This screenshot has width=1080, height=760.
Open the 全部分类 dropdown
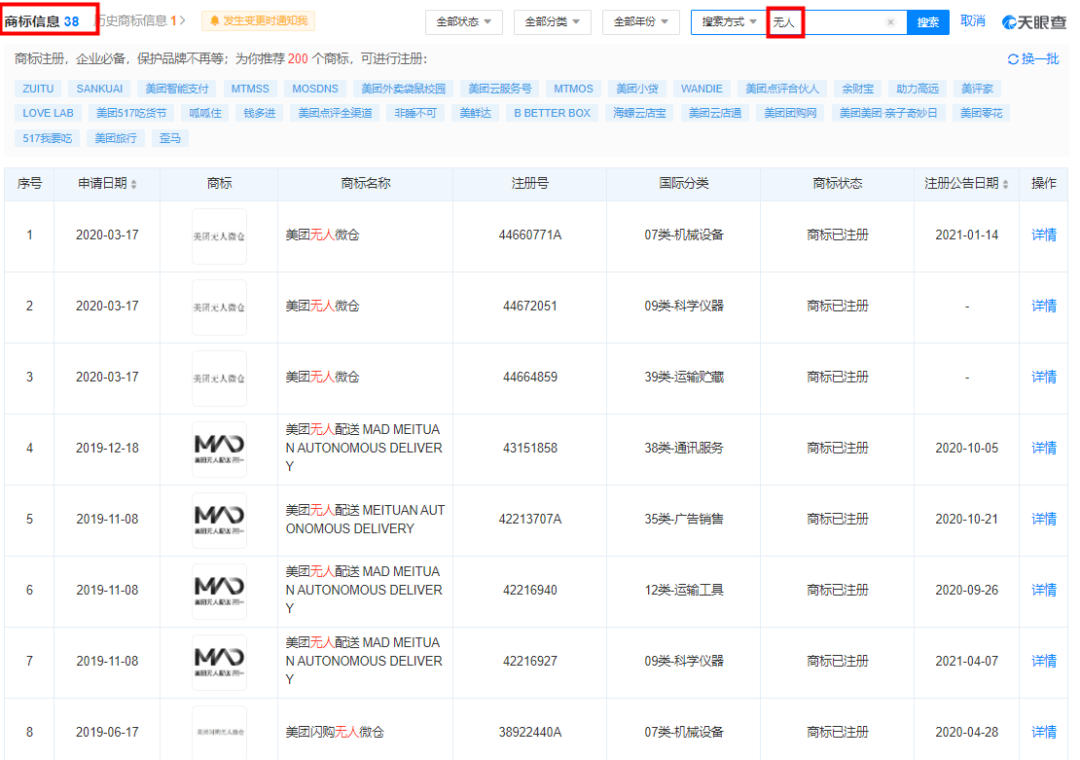pos(552,22)
